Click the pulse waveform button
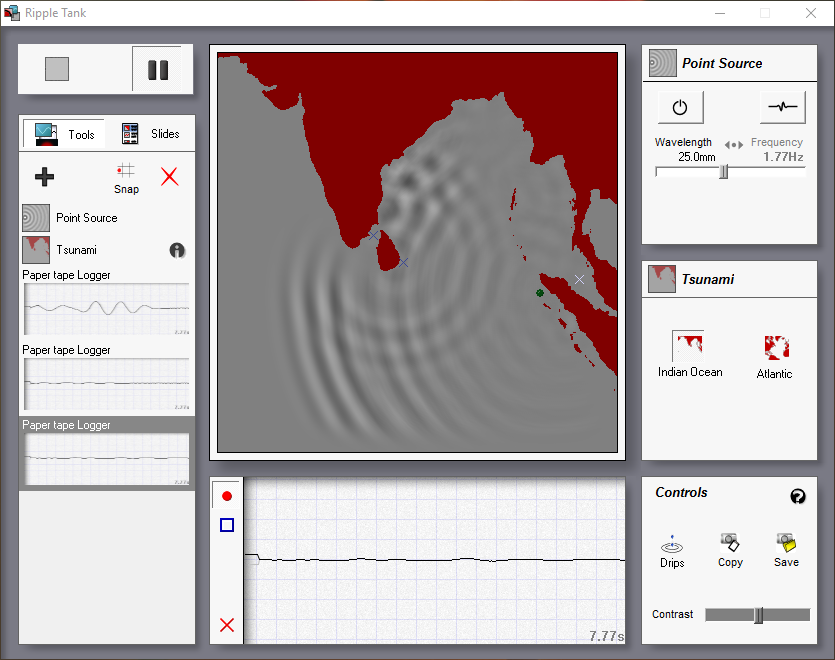 [x=782, y=107]
